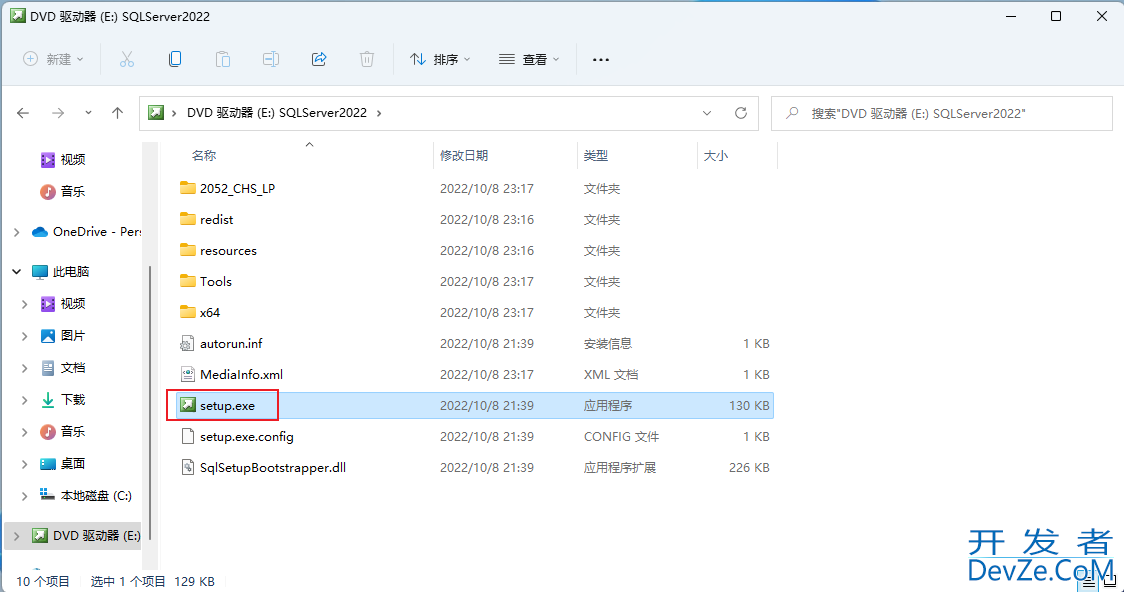Open the 查看 (View) dropdown
The width and height of the screenshot is (1124, 592).
tap(529, 59)
